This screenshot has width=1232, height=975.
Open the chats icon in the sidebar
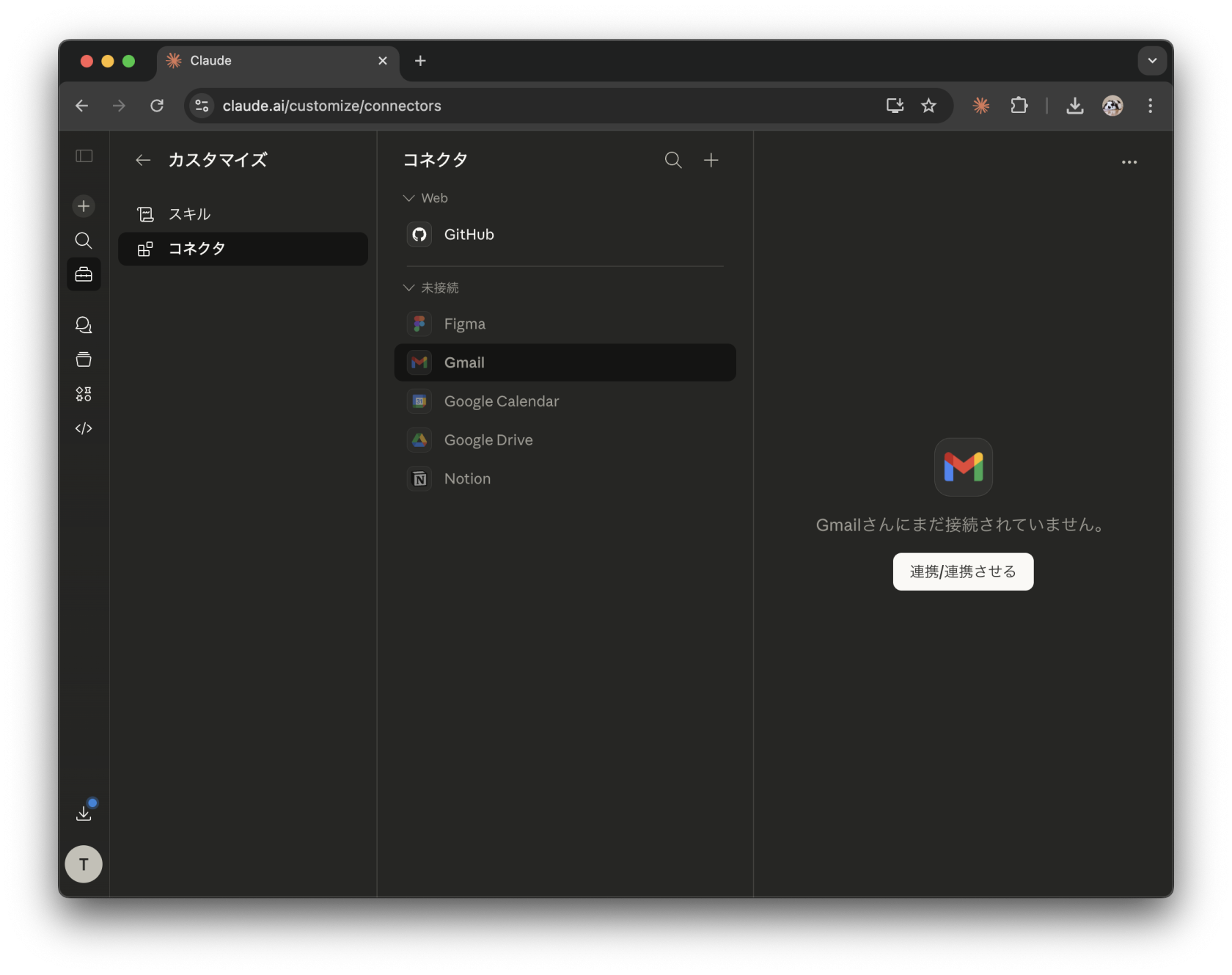(x=84, y=325)
